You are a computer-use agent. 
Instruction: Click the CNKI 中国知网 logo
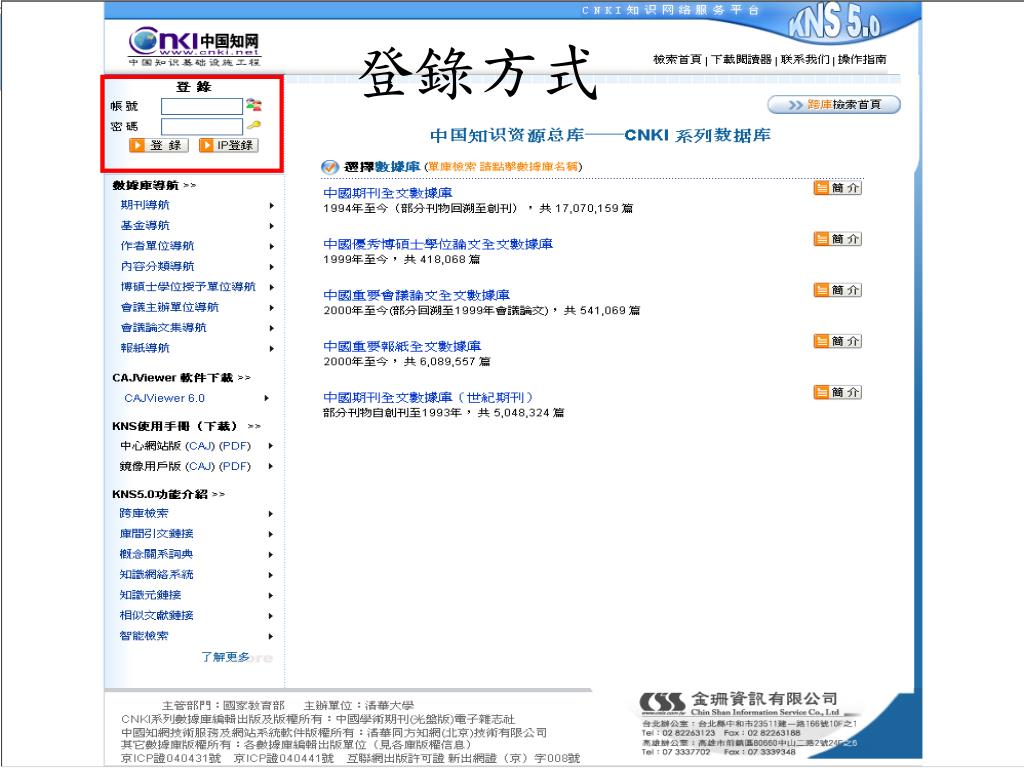(195, 46)
